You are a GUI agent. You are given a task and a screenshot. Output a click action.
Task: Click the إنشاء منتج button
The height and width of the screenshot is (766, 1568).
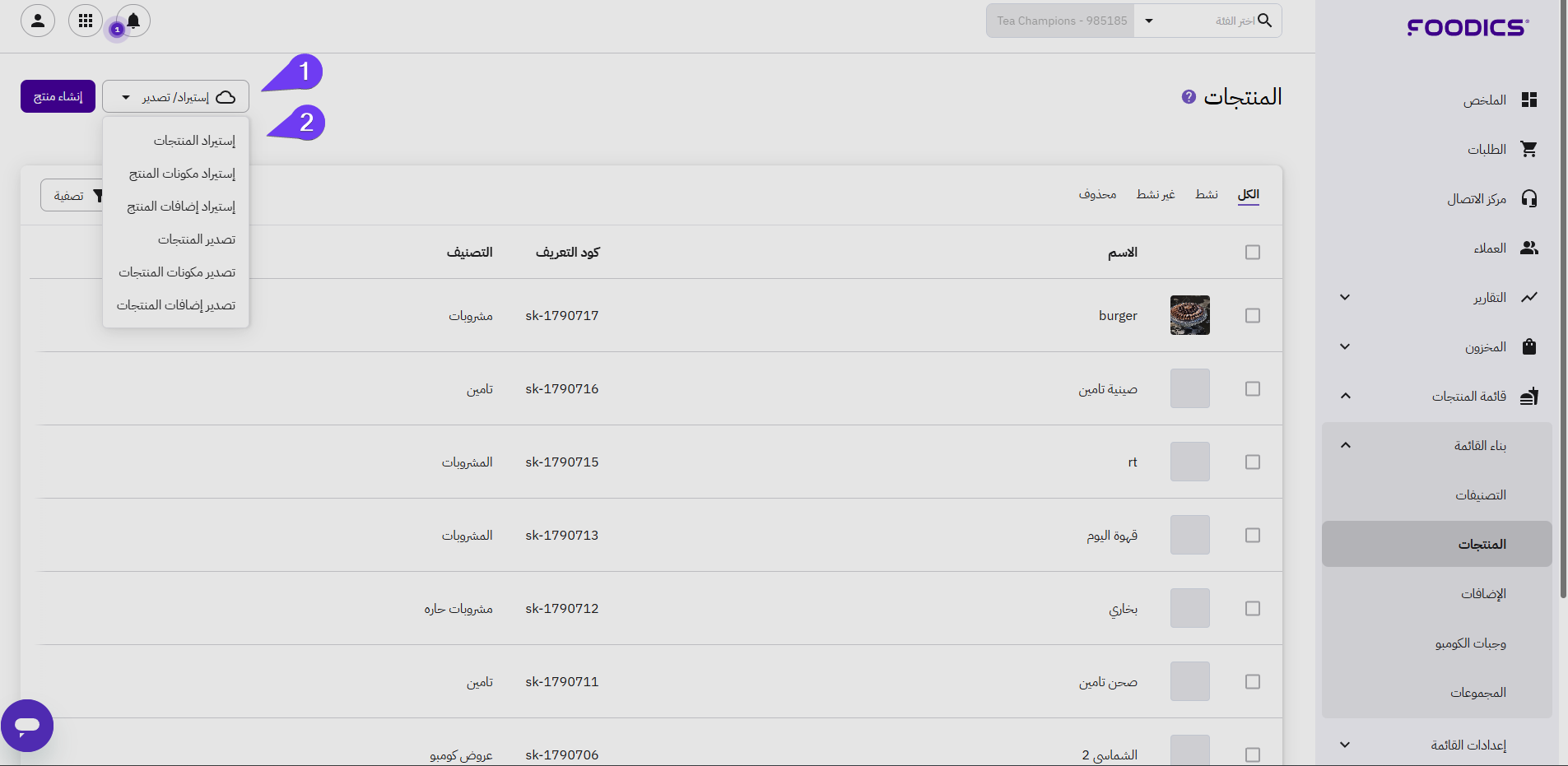(58, 97)
